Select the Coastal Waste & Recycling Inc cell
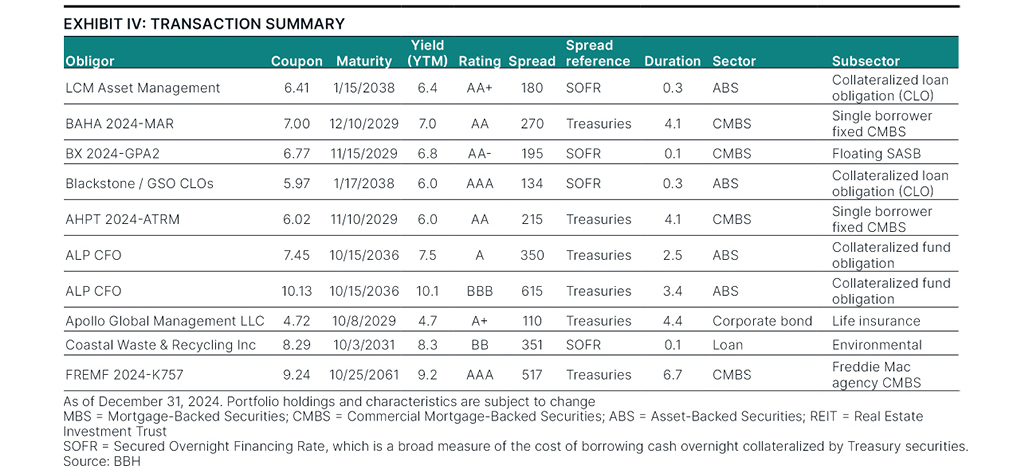Viewport: 1024px width, 476px height. [161, 345]
